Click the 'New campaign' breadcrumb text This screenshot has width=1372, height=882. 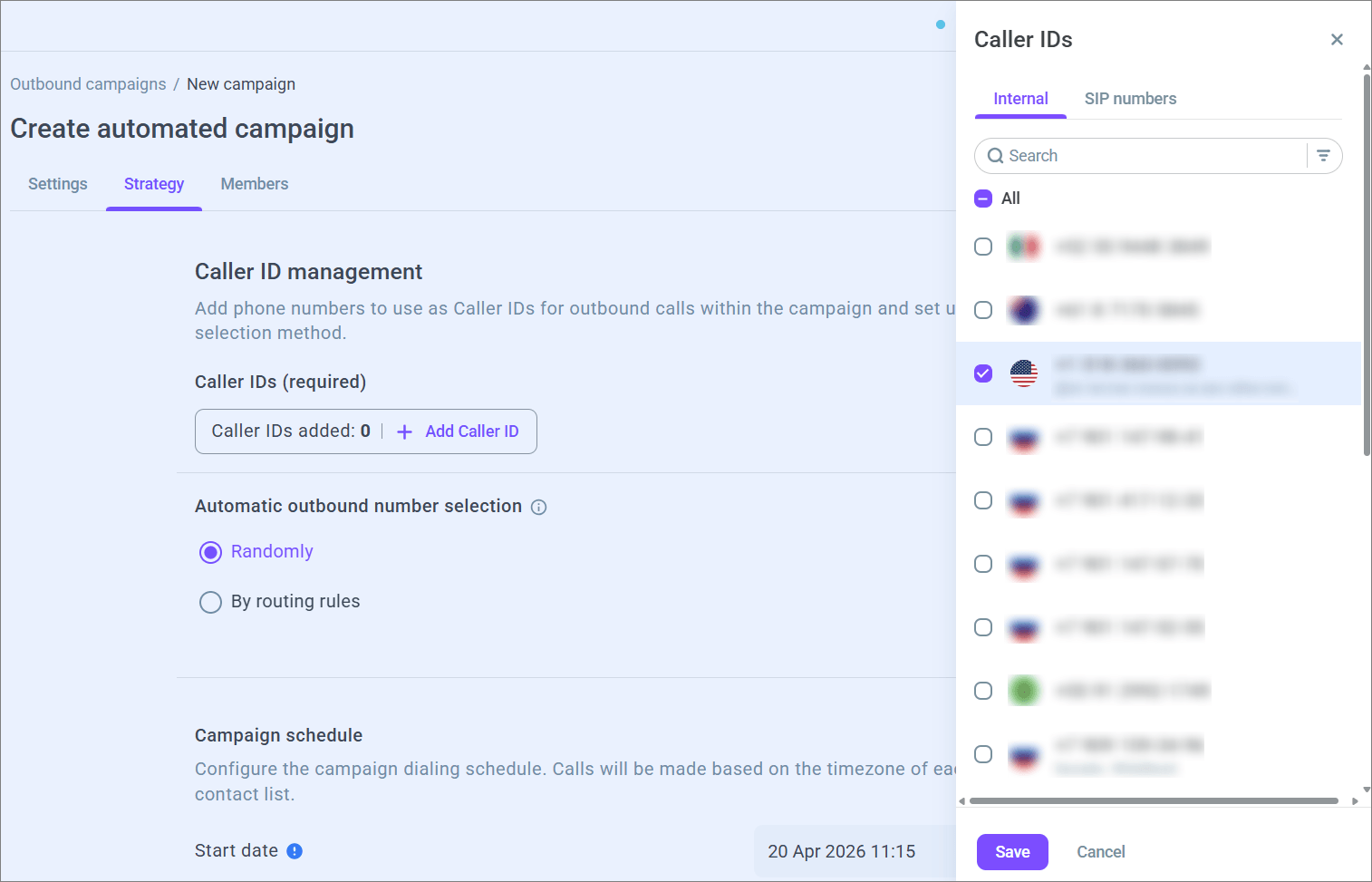tap(241, 84)
